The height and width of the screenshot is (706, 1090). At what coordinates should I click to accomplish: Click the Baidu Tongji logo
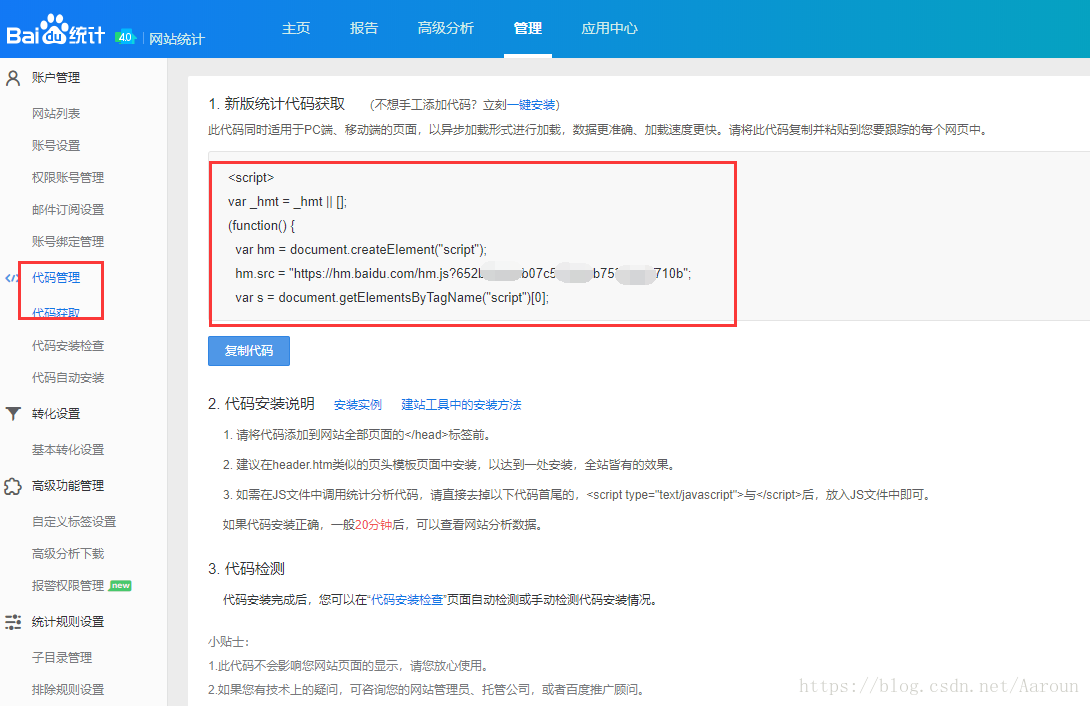point(56,31)
